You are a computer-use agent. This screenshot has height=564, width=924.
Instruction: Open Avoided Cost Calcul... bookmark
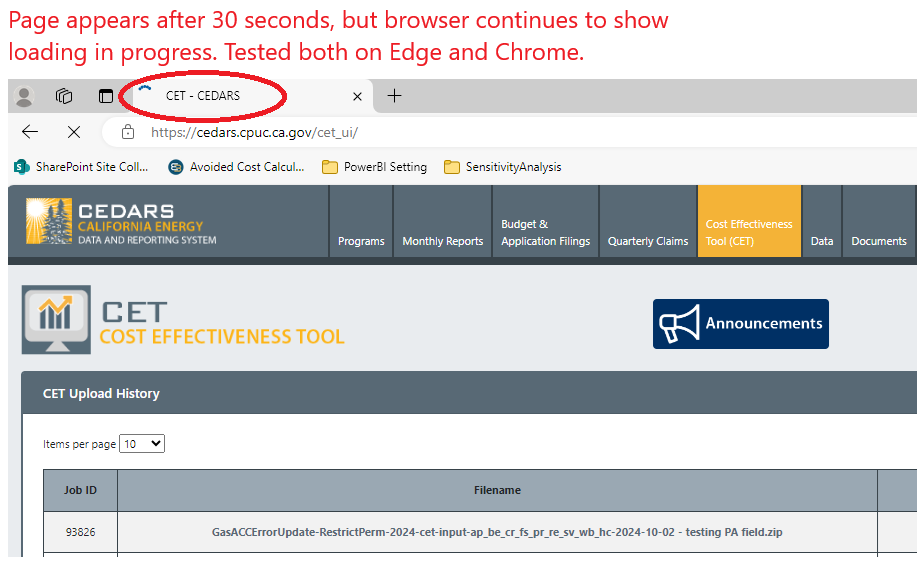237,167
